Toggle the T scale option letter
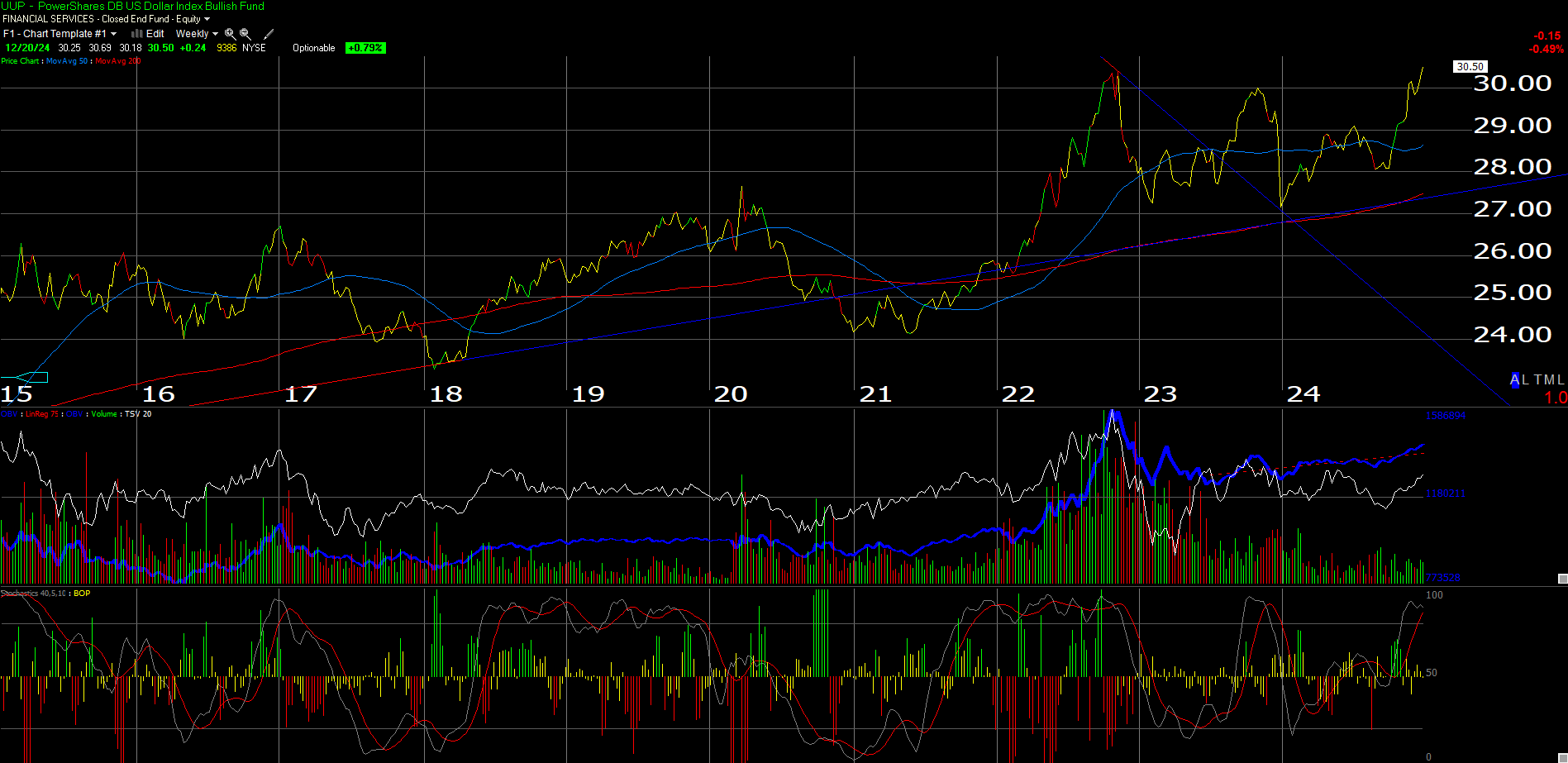The image size is (1568, 763). point(1537,380)
